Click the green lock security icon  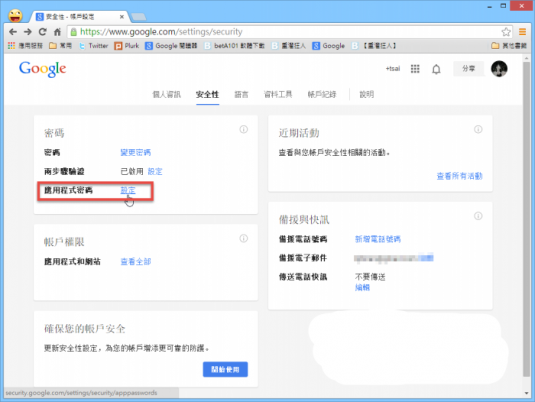73,32
